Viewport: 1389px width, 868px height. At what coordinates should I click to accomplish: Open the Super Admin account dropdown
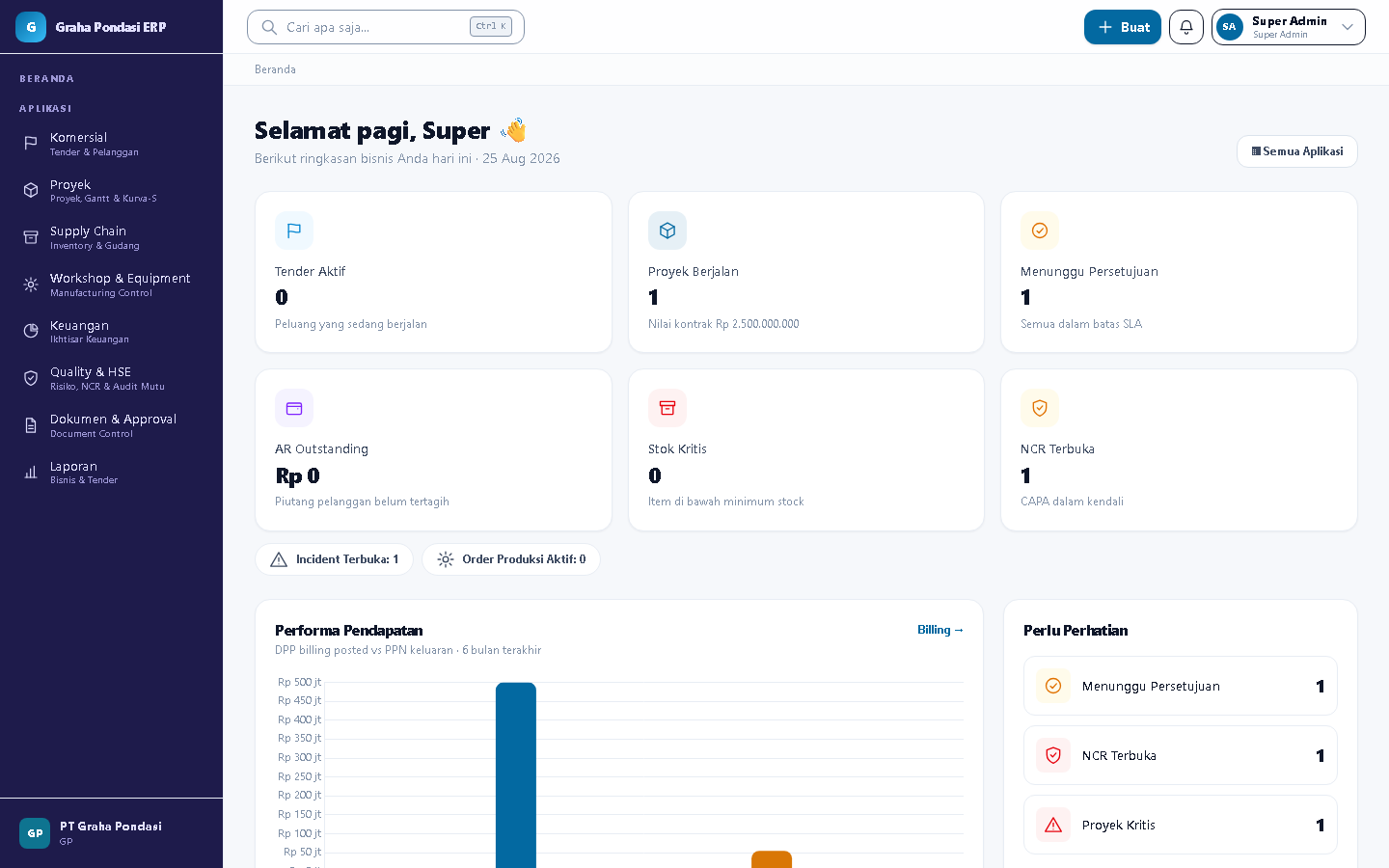[1289, 27]
